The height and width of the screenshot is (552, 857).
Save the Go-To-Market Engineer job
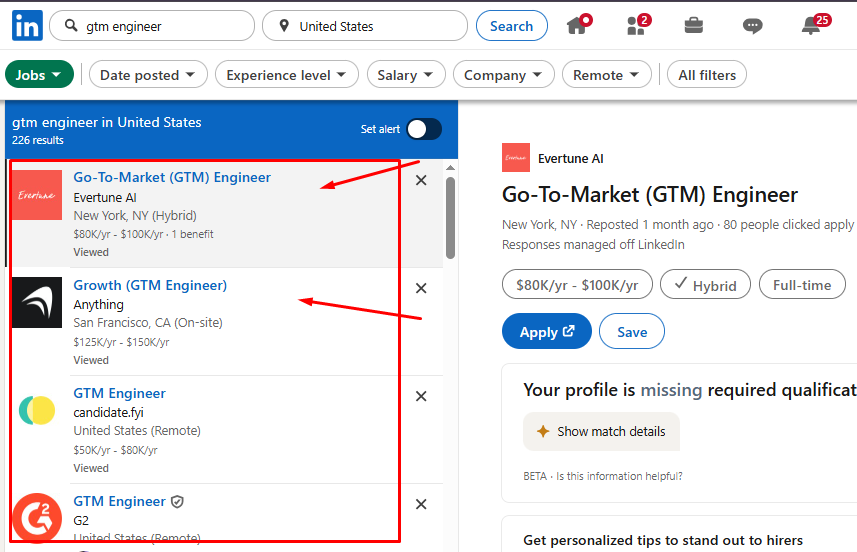[632, 331]
